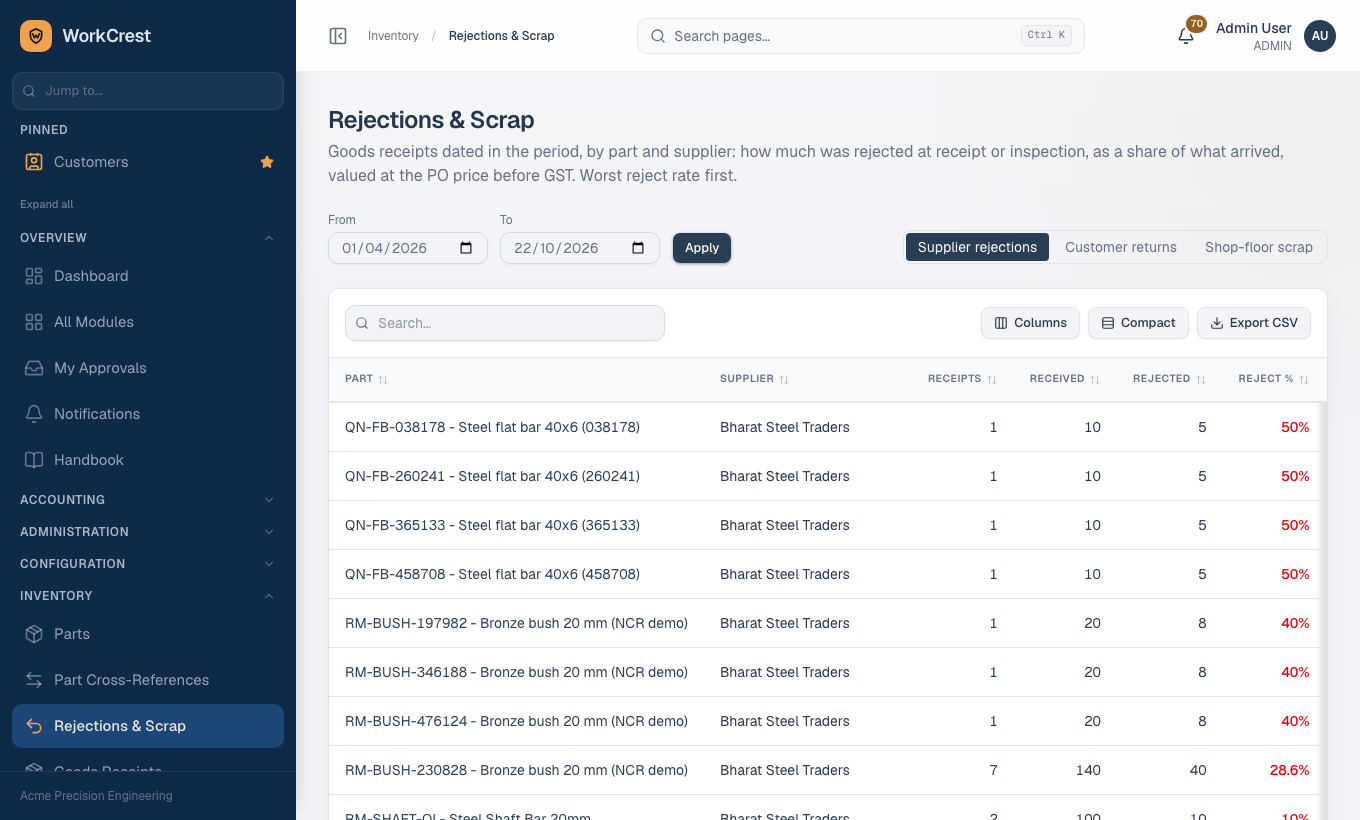
Task: Expand the Administration section
Action: 148,532
